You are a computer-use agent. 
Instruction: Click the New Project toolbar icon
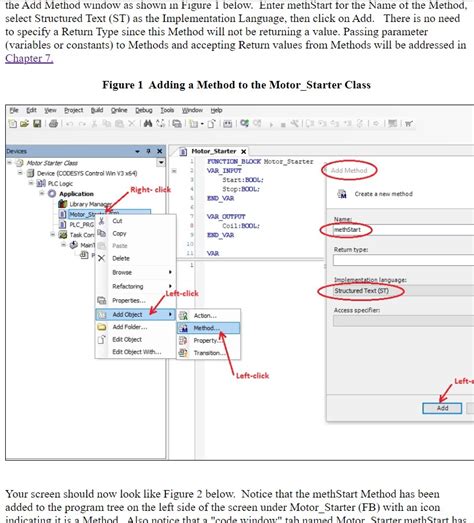tap(12, 124)
